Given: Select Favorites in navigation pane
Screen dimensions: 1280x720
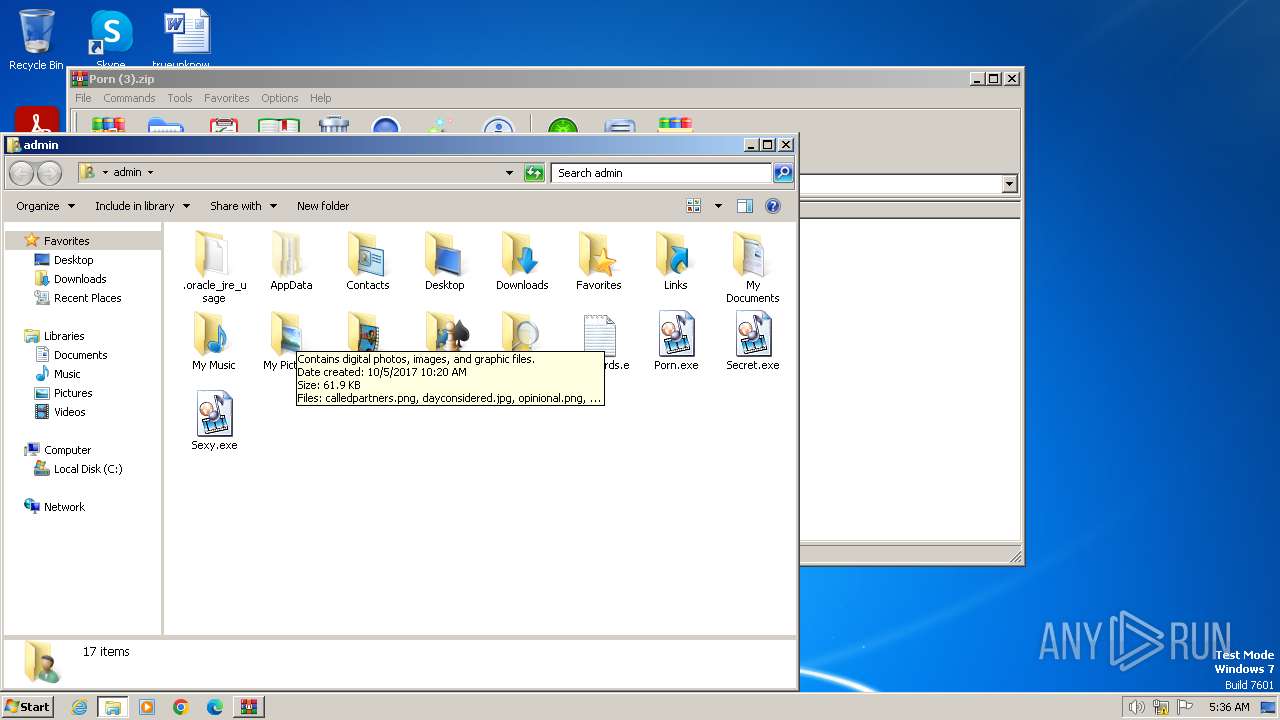Looking at the screenshot, I should 66,241.
